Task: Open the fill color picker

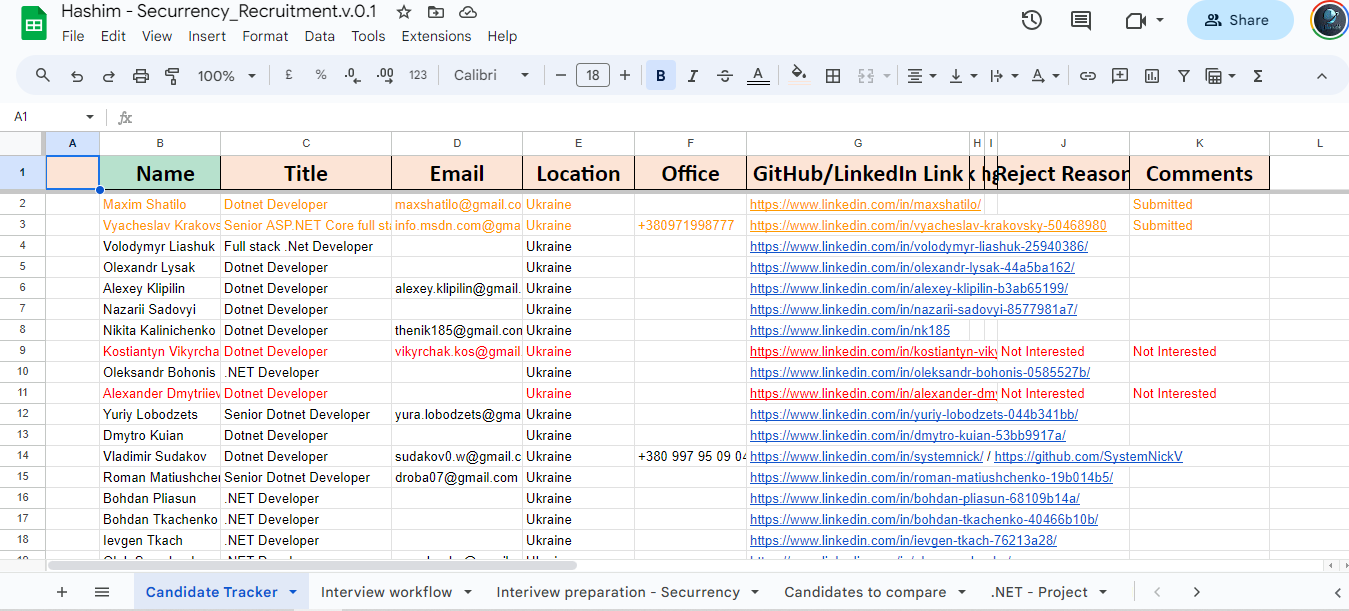Action: [x=798, y=76]
